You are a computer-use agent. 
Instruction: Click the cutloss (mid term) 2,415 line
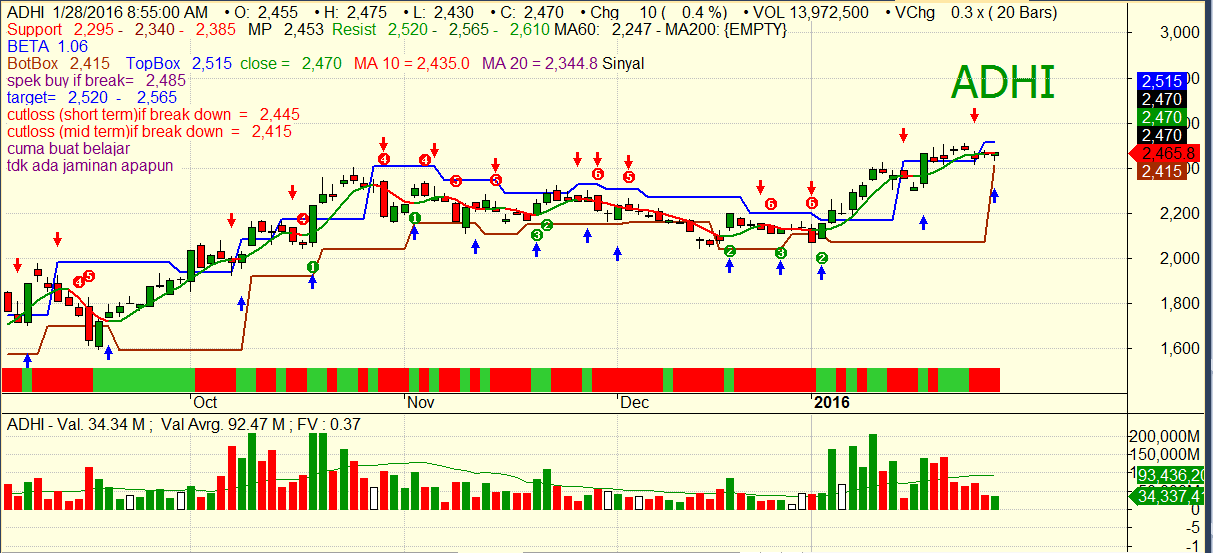(x=149, y=132)
